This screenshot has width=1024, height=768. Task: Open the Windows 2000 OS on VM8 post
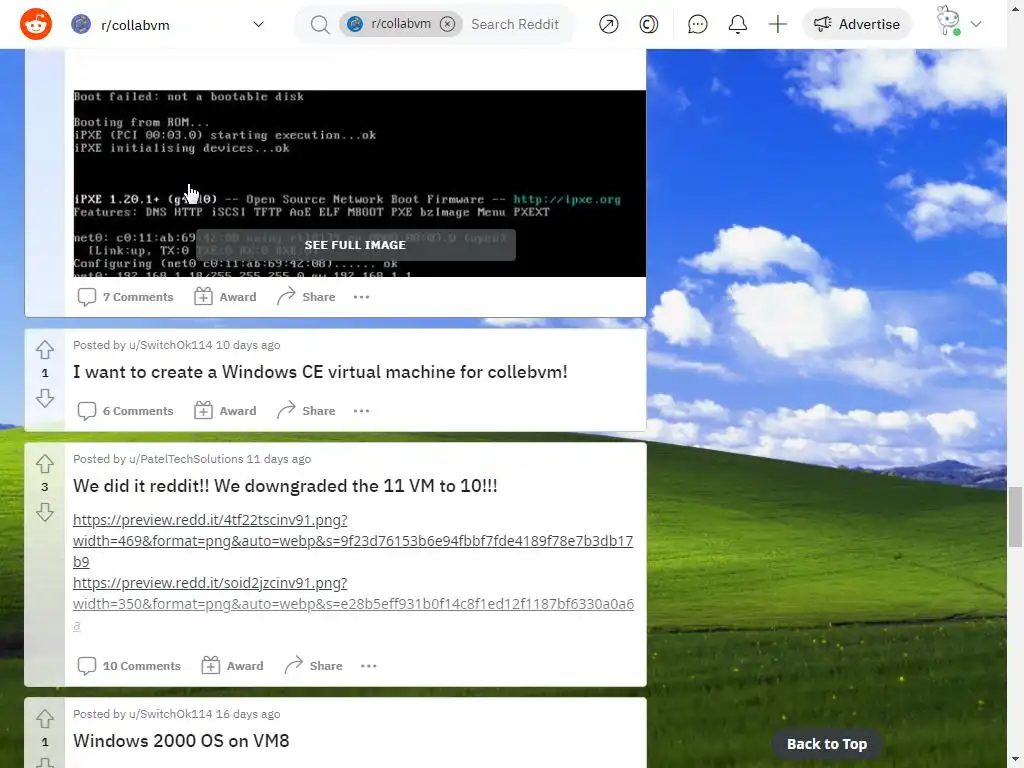click(x=181, y=741)
